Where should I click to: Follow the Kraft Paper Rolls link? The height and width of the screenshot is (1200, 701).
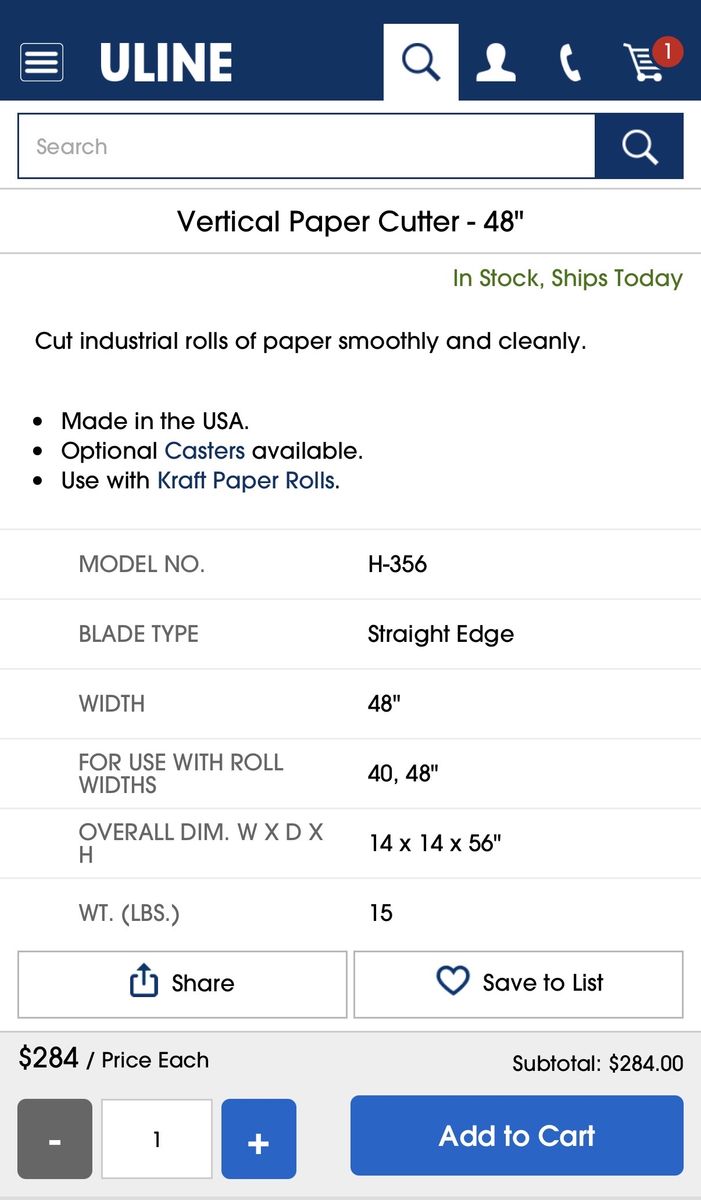coord(246,480)
